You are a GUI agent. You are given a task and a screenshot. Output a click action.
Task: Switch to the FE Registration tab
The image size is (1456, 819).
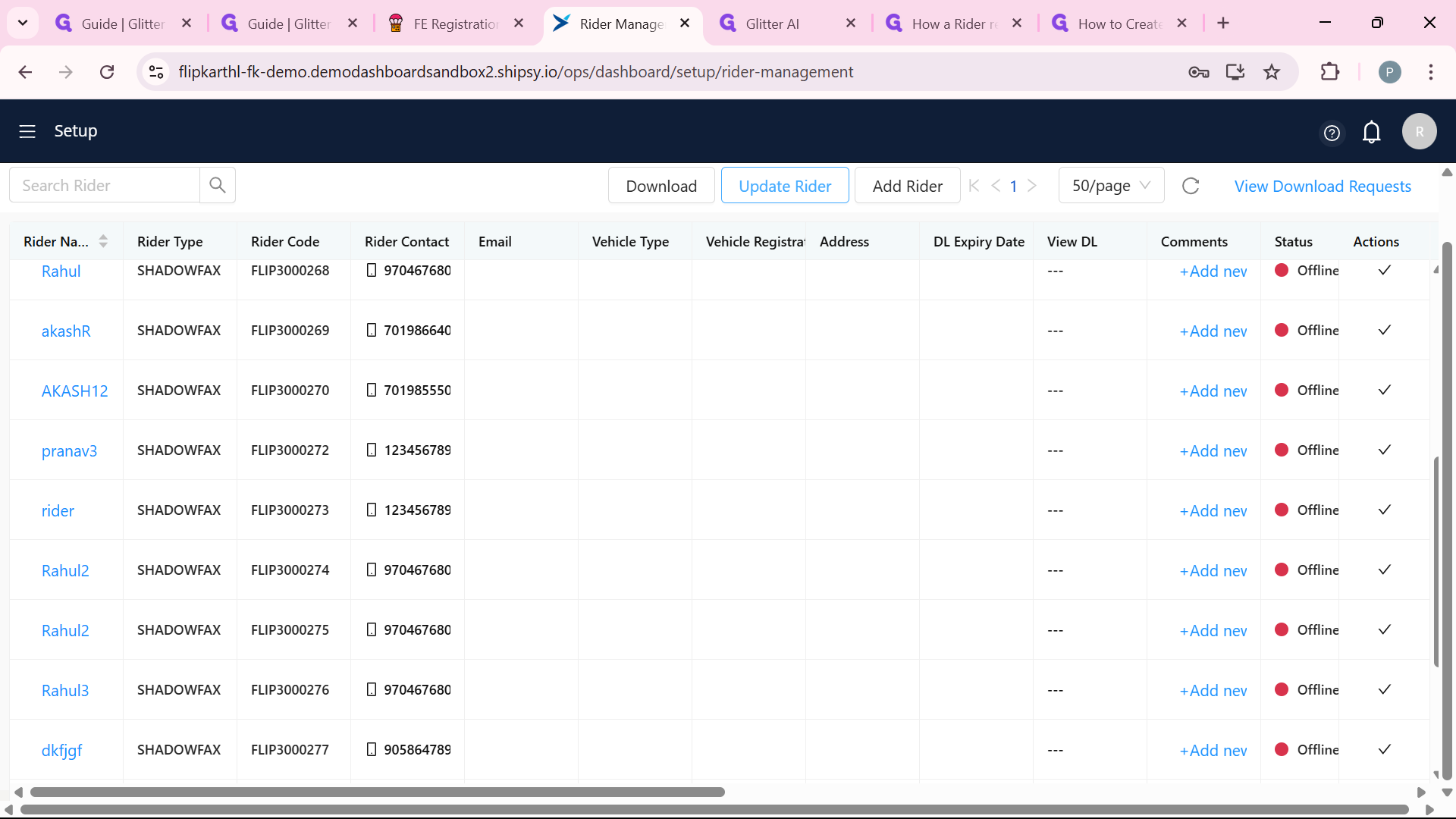tap(455, 24)
